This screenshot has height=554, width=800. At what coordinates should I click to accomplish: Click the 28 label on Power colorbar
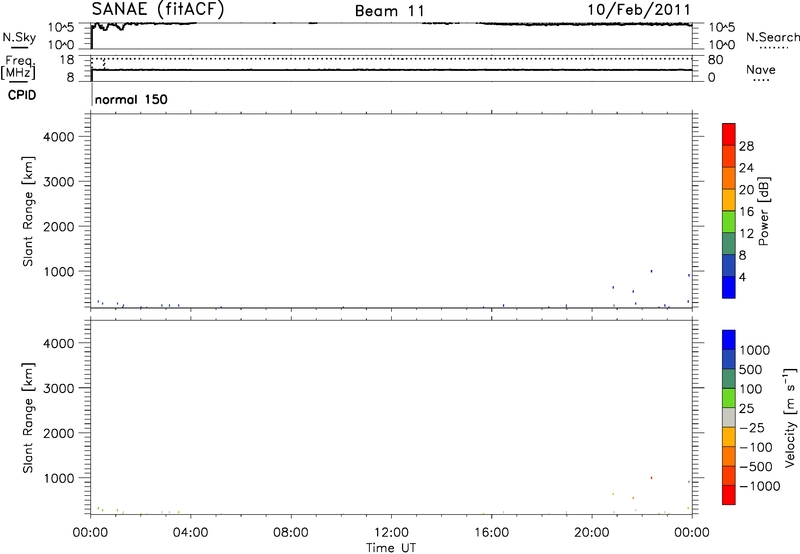coord(746,146)
